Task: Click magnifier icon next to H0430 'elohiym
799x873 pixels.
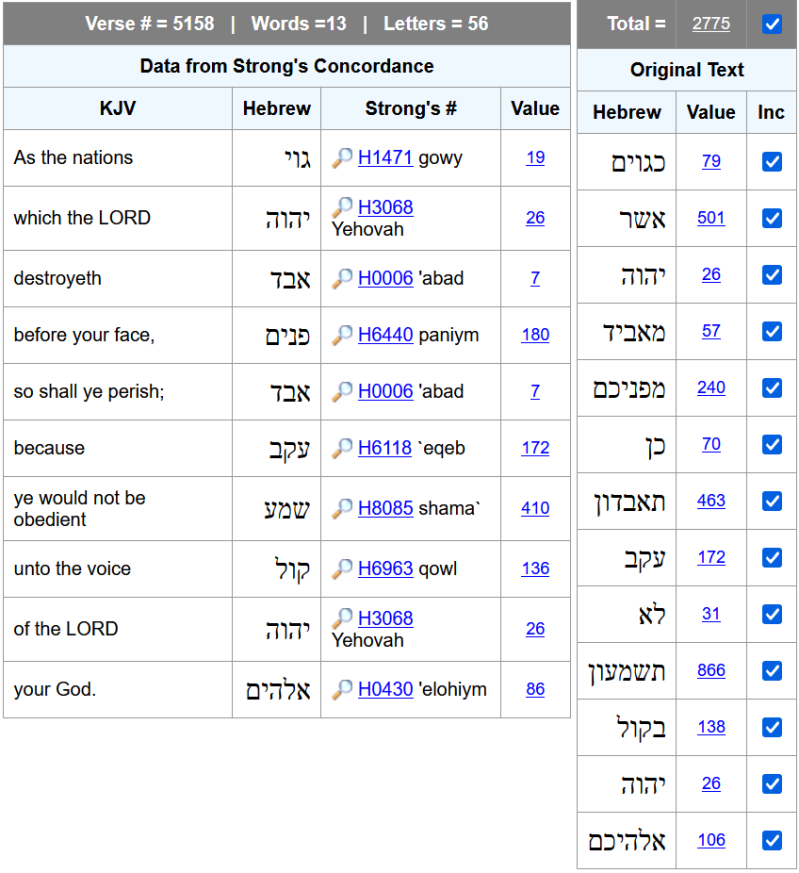Action: click(x=343, y=689)
